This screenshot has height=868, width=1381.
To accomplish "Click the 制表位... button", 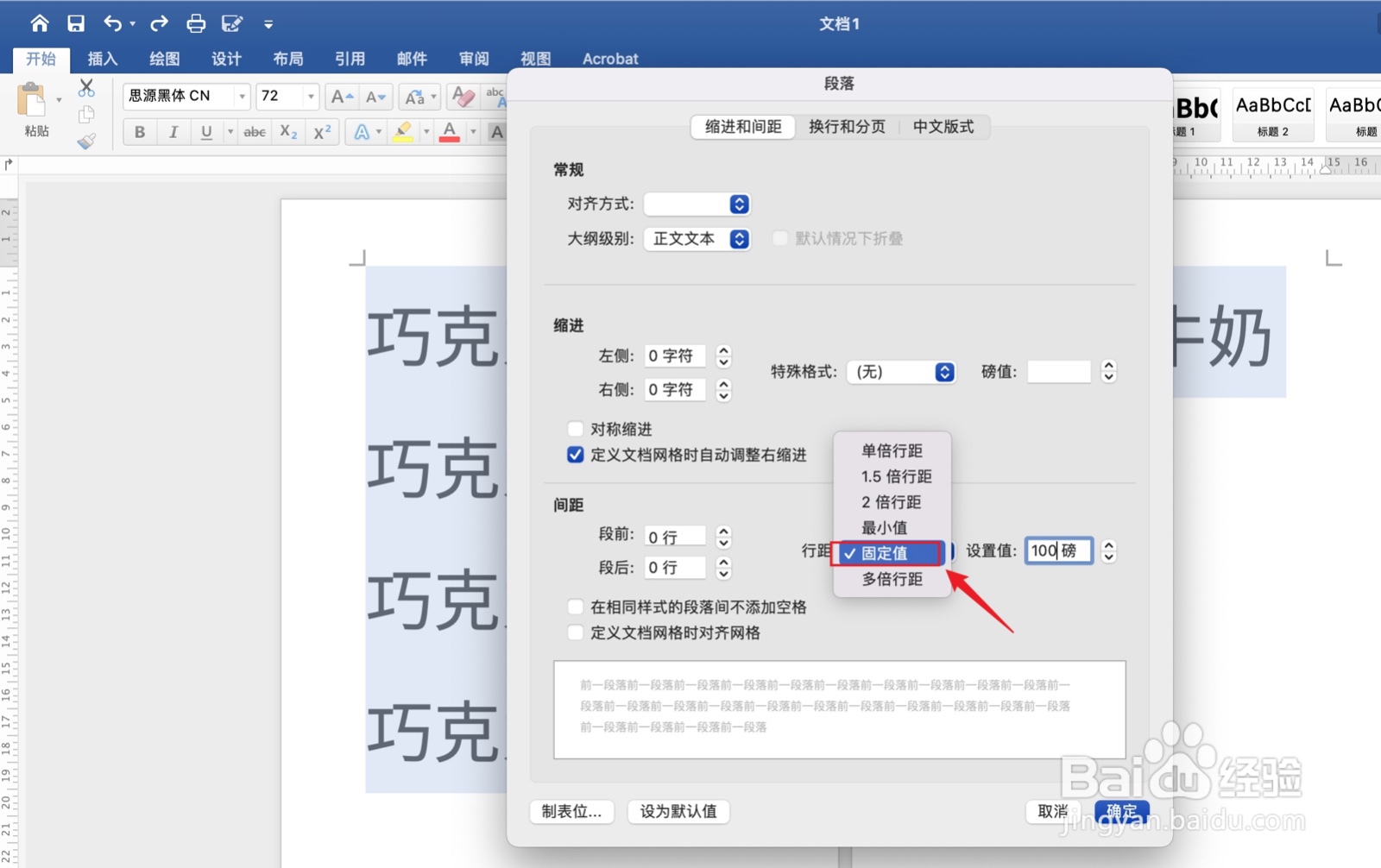I will coord(571,812).
